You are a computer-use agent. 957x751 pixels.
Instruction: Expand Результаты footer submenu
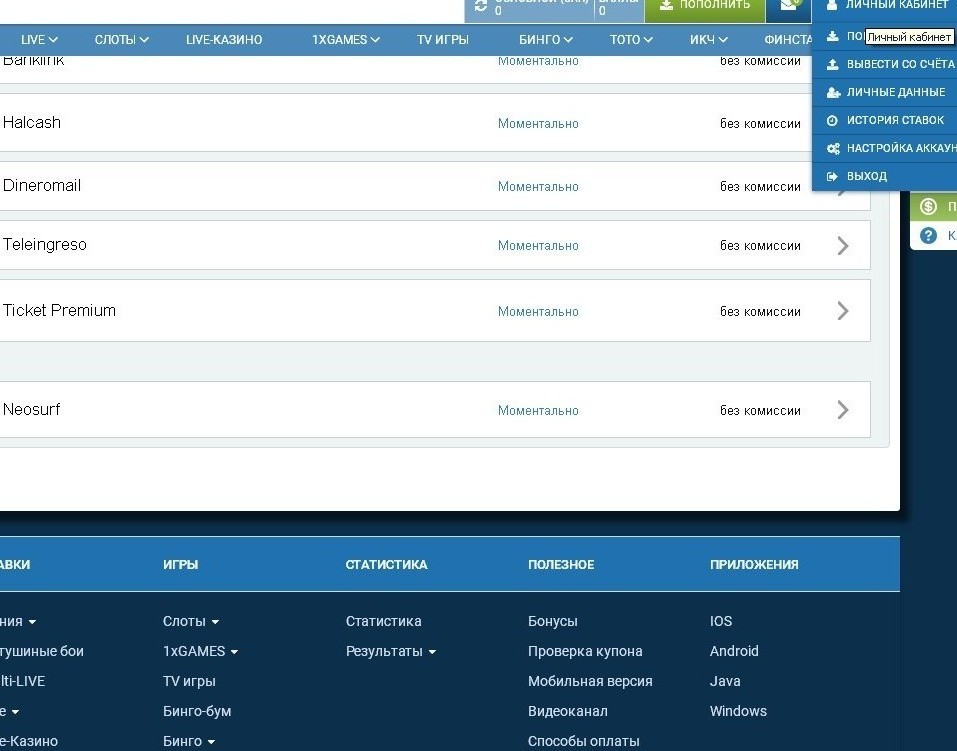pos(391,651)
